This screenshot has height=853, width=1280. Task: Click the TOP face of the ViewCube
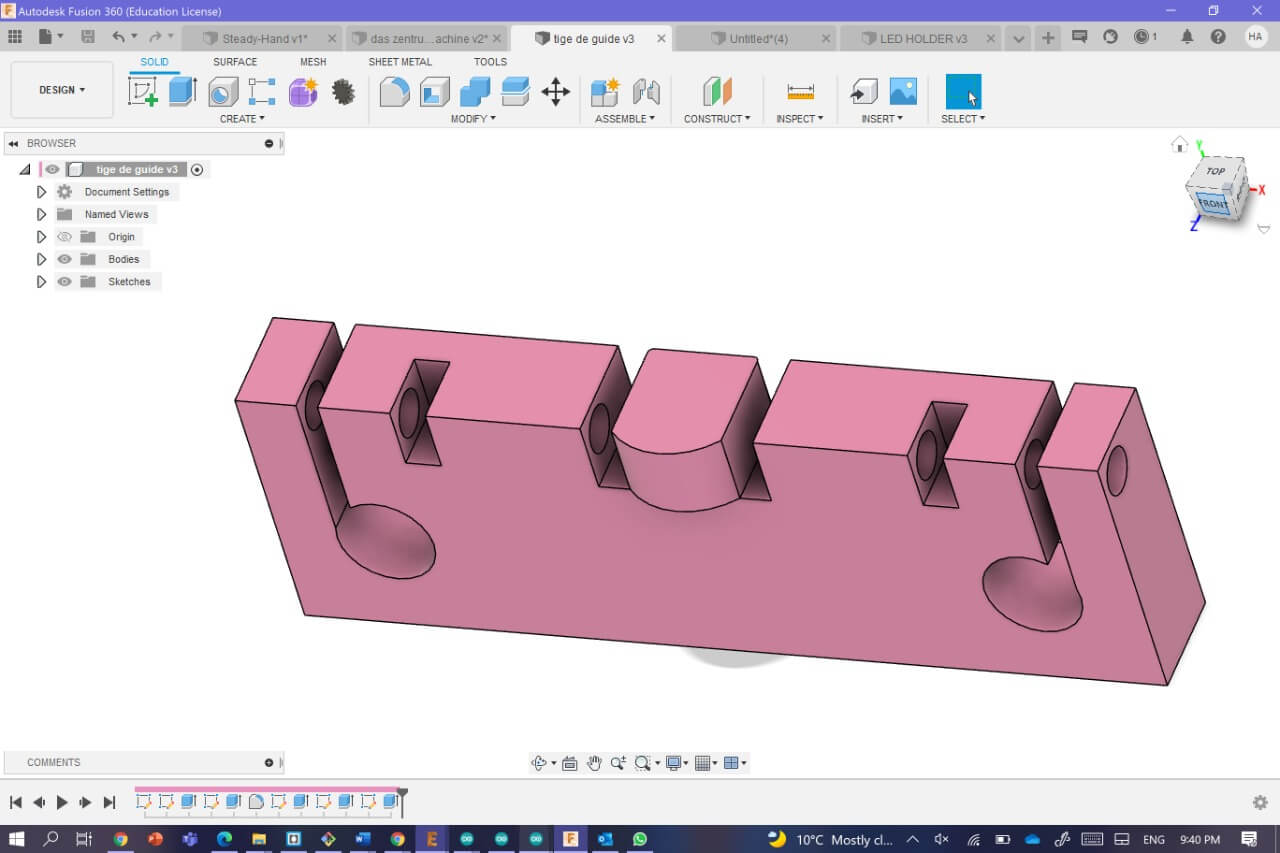coord(1215,171)
